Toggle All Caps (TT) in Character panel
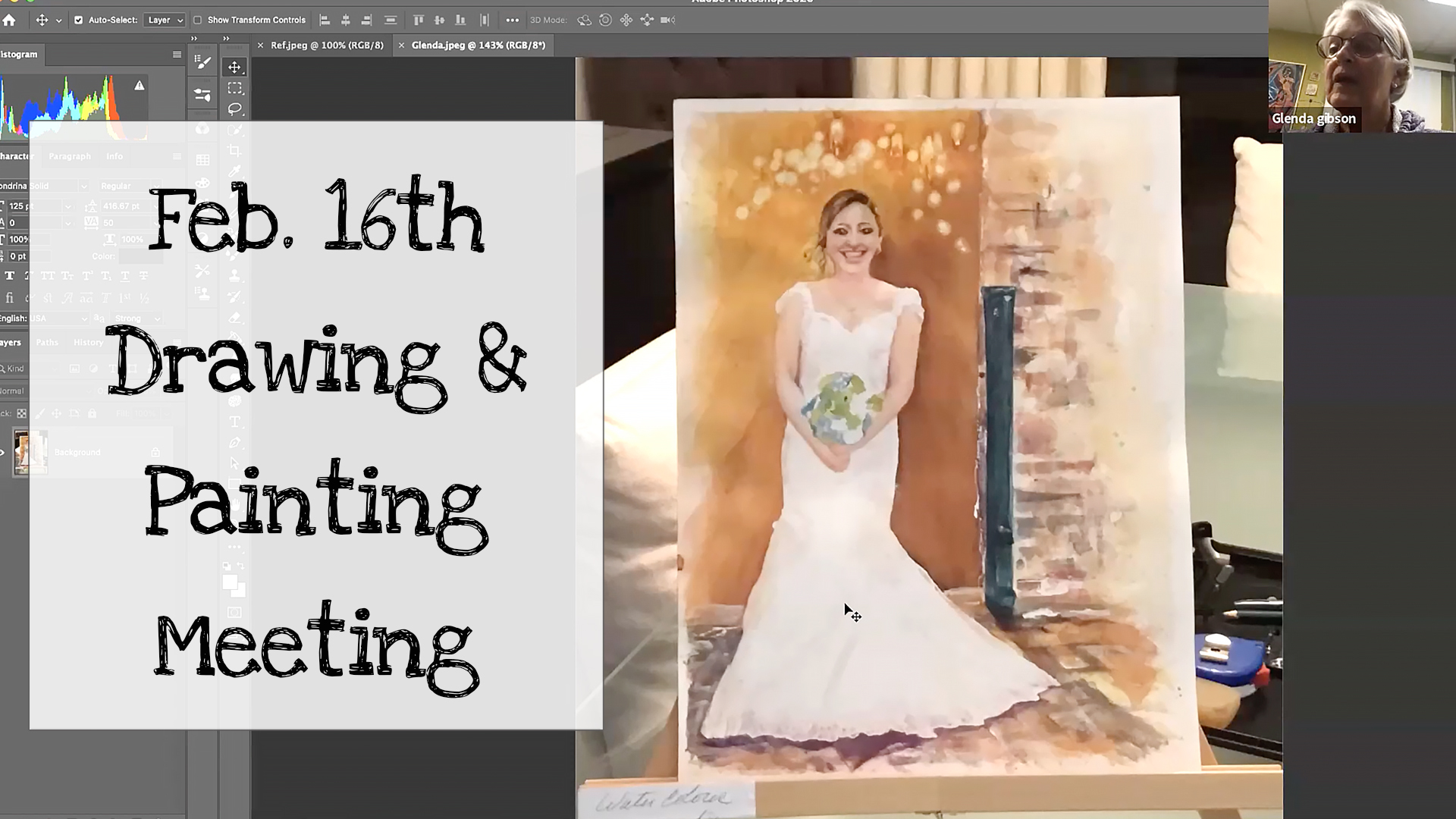This screenshot has width=1456, height=819. click(x=48, y=276)
